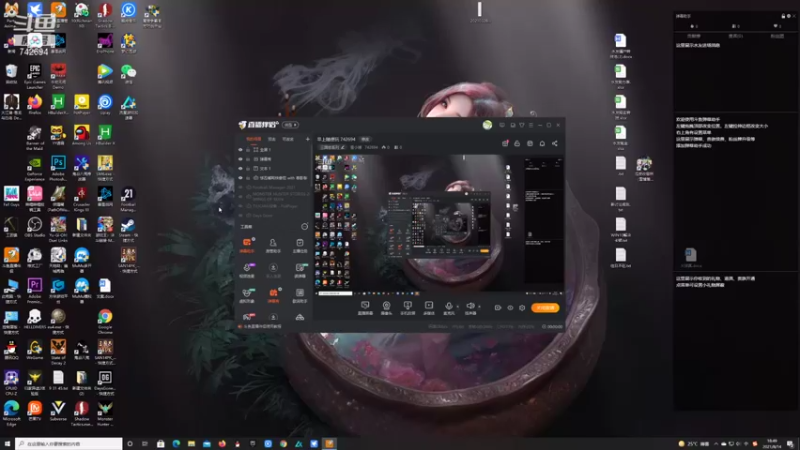Toggle visibility of 全屏 1 source

pos(241,149)
